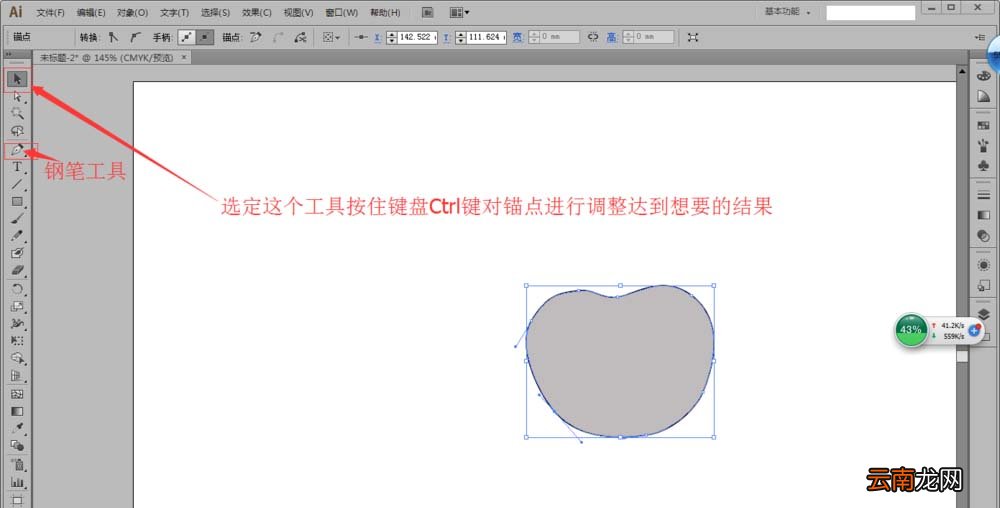Select the Magic Wand tool
The image size is (1000, 508).
click(x=17, y=113)
